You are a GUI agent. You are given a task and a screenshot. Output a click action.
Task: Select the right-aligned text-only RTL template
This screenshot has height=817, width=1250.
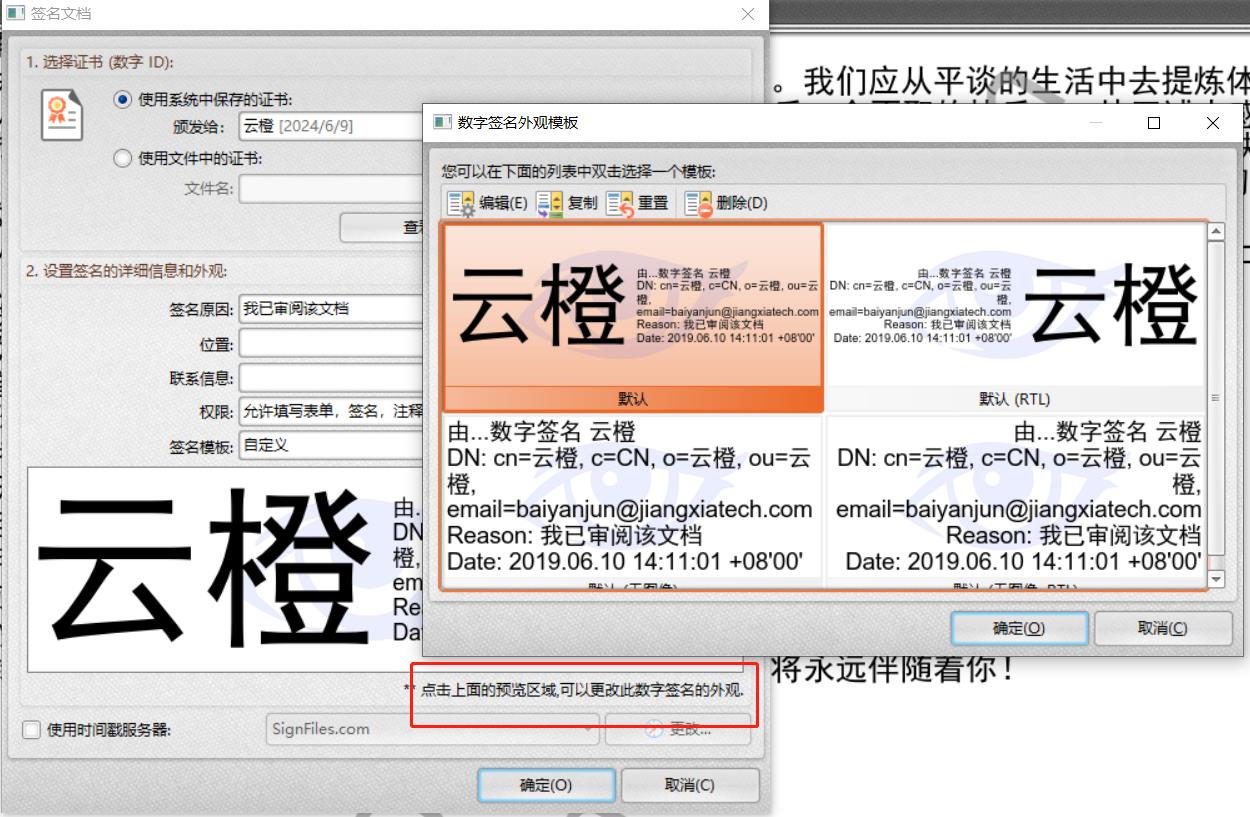pos(1014,501)
